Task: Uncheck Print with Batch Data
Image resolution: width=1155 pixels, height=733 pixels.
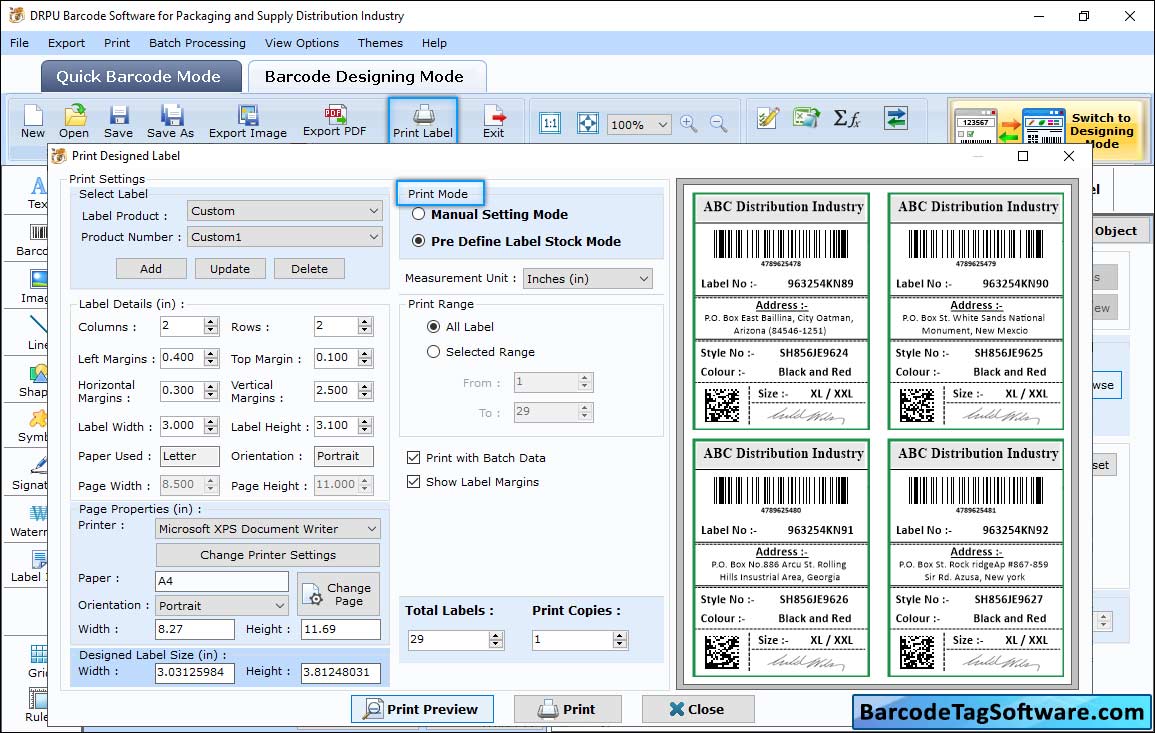Action: tap(414, 458)
